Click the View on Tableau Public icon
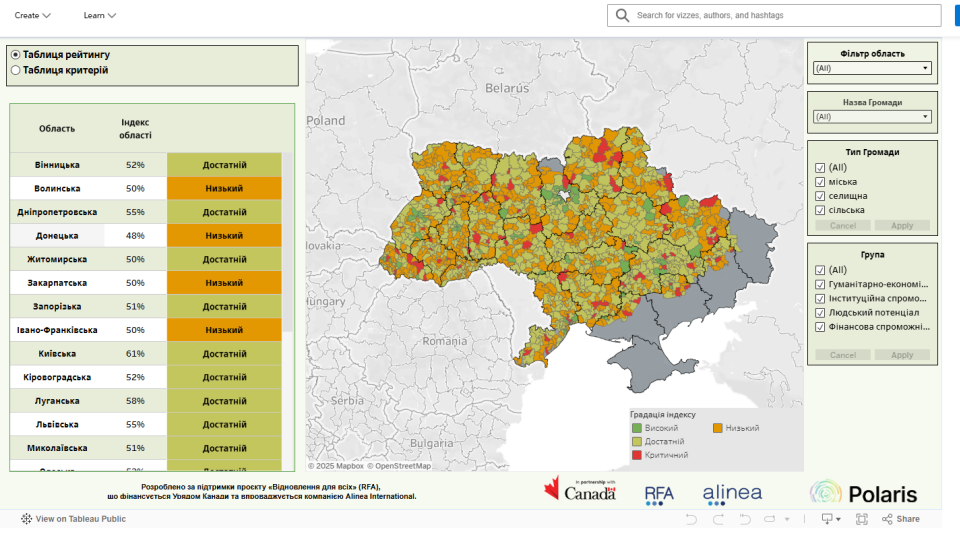 point(26,519)
